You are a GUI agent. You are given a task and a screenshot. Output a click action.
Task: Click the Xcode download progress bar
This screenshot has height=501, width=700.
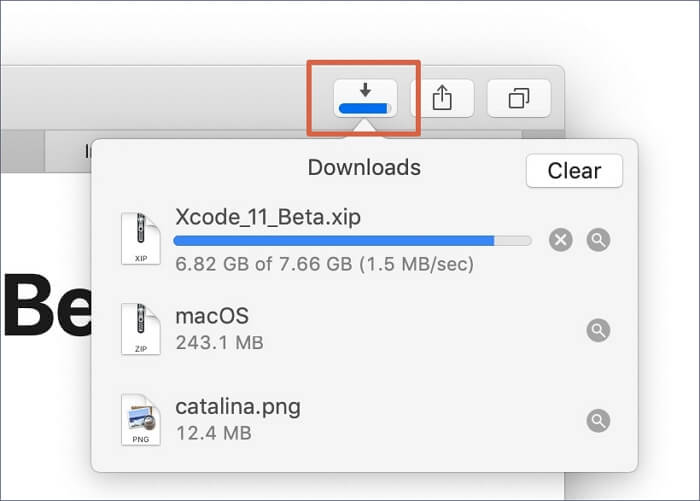pos(352,241)
